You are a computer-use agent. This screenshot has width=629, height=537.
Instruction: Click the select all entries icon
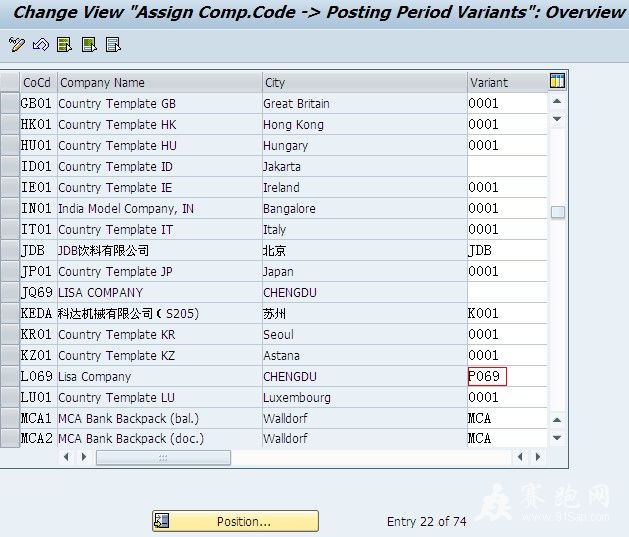[65, 45]
